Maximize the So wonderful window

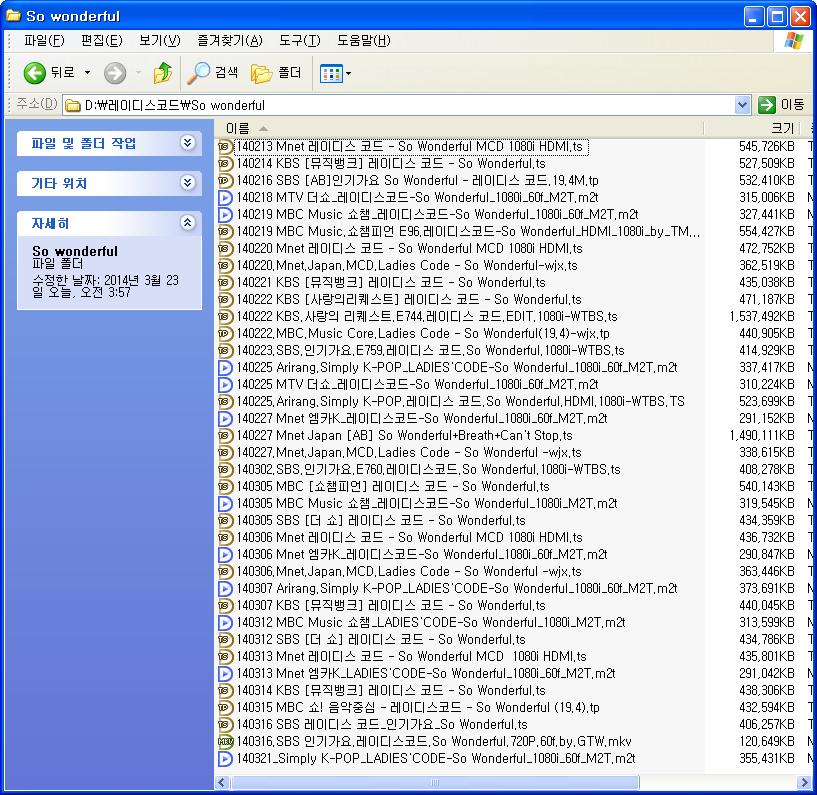(776, 16)
